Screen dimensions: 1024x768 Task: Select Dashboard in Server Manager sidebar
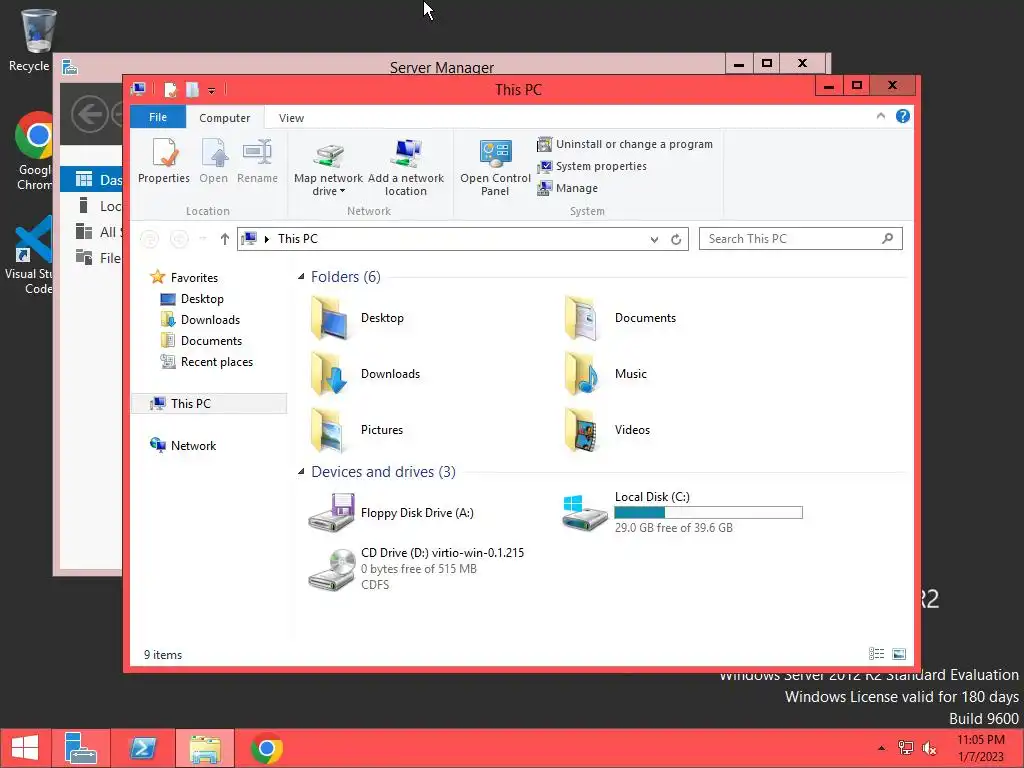[91, 180]
